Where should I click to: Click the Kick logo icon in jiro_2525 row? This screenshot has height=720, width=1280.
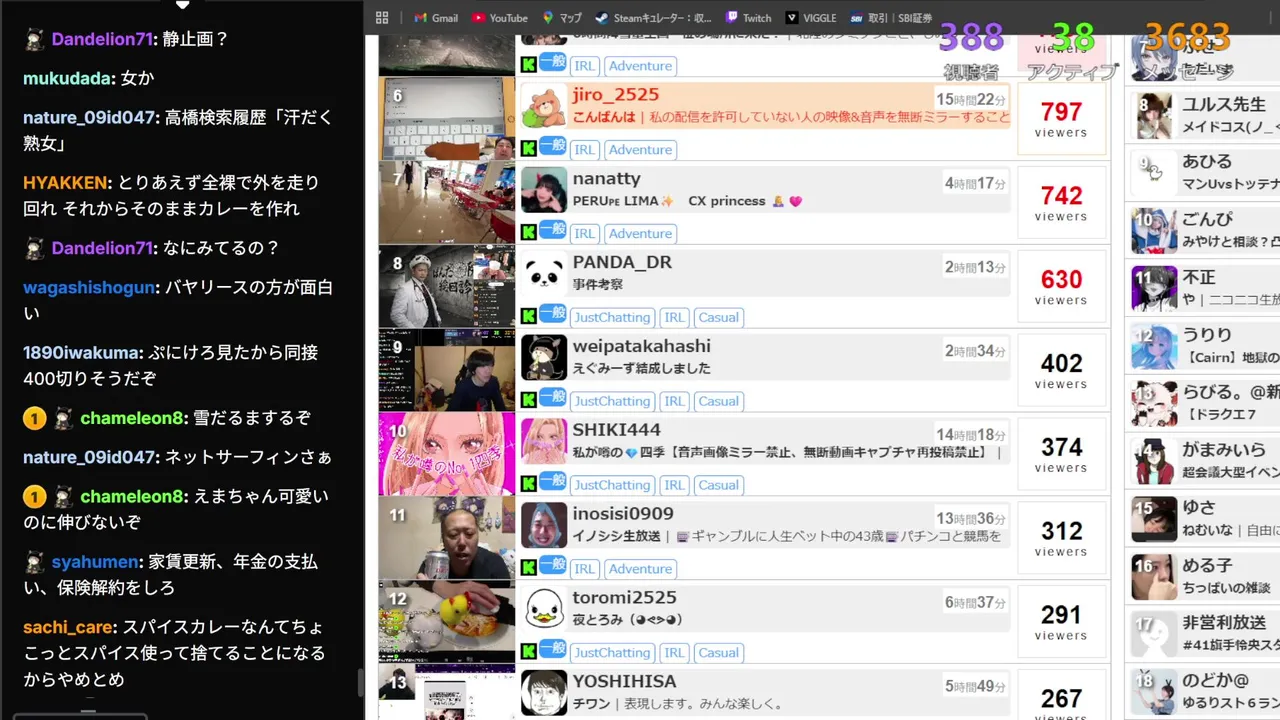529,148
